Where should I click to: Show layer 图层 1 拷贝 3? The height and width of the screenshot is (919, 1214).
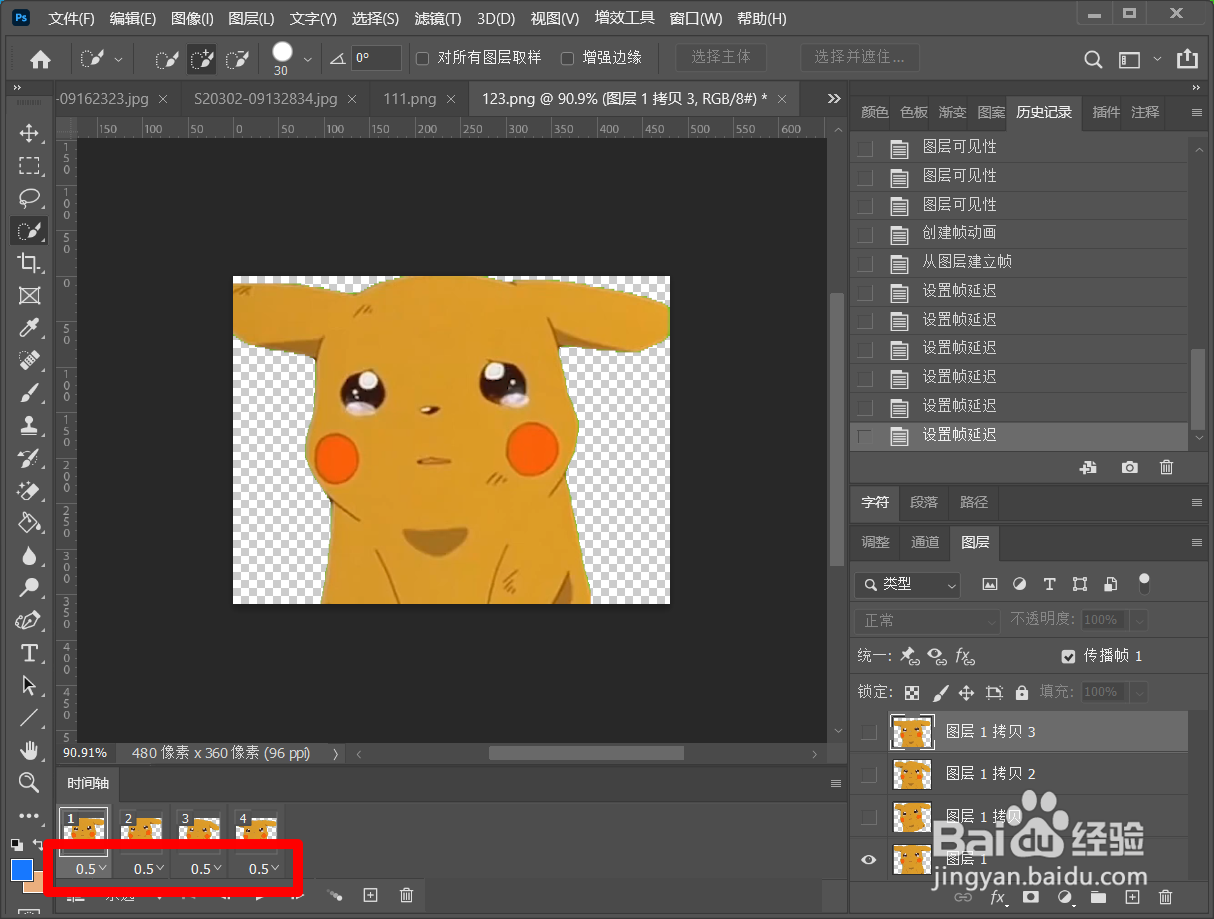pyautogui.click(x=868, y=732)
